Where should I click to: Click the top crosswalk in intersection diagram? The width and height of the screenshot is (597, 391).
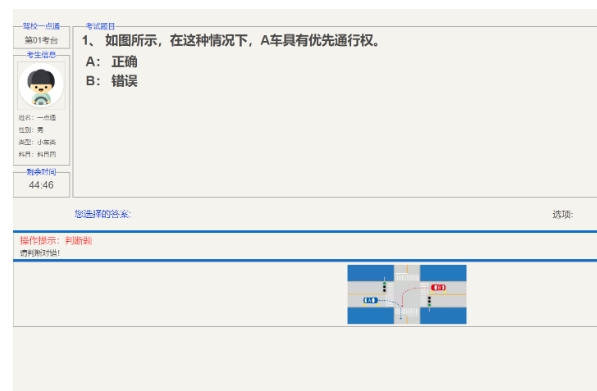(407, 278)
